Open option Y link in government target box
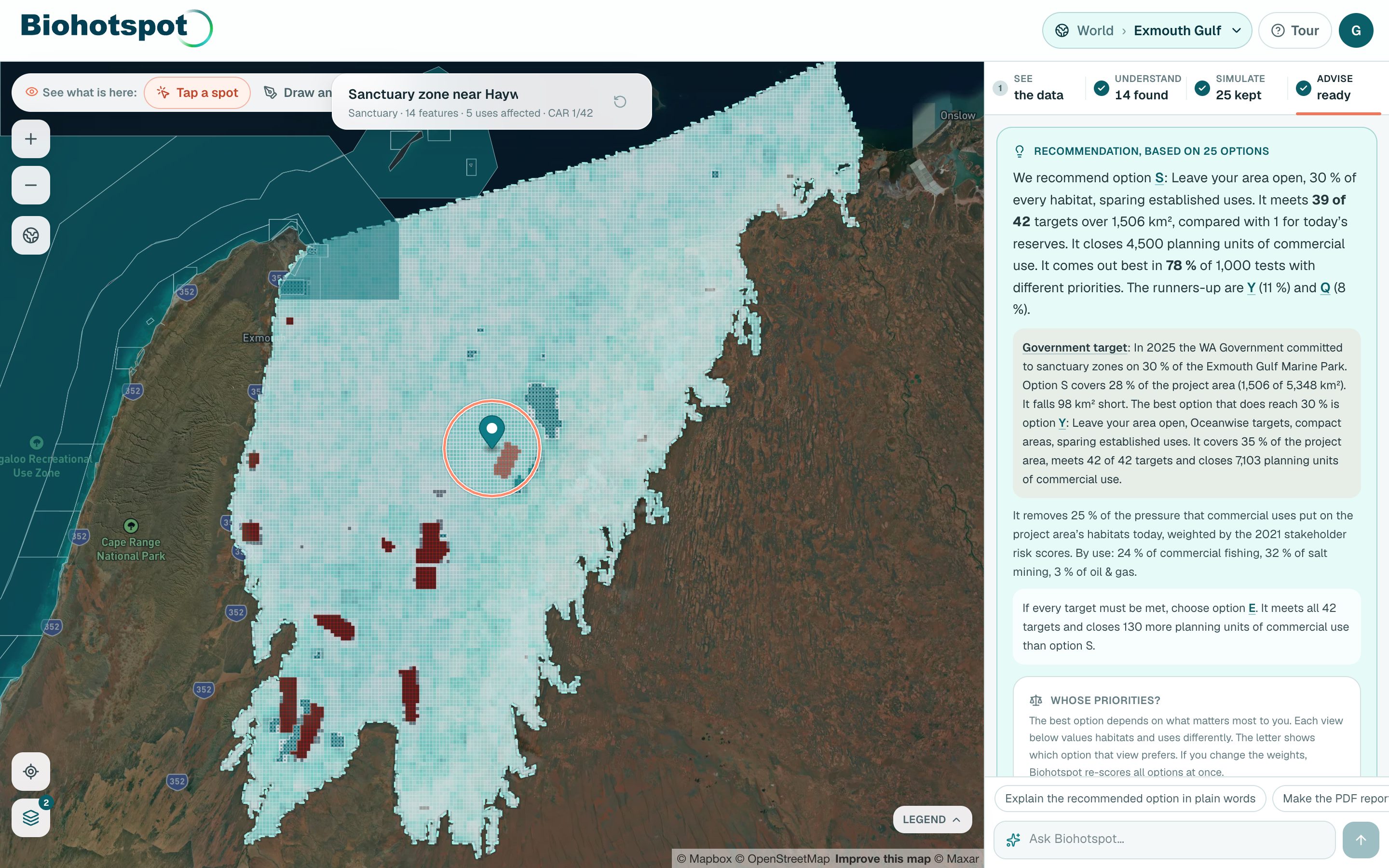This screenshot has width=1389, height=868. pyautogui.click(x=1062, y=423)
